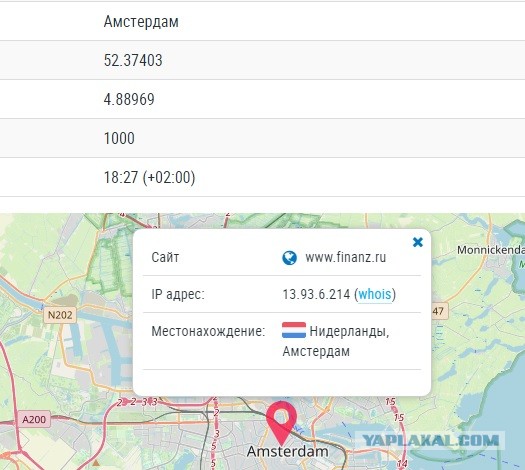Click the Нидерланды, Амстердам location text
The image size is (525, 470).
pyautogui.click(x=335, y=341)
